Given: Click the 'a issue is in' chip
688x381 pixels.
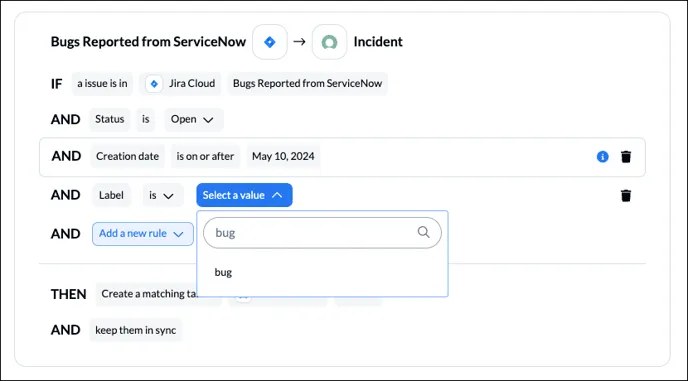Looking at the screenshot, I should [102, 83].
